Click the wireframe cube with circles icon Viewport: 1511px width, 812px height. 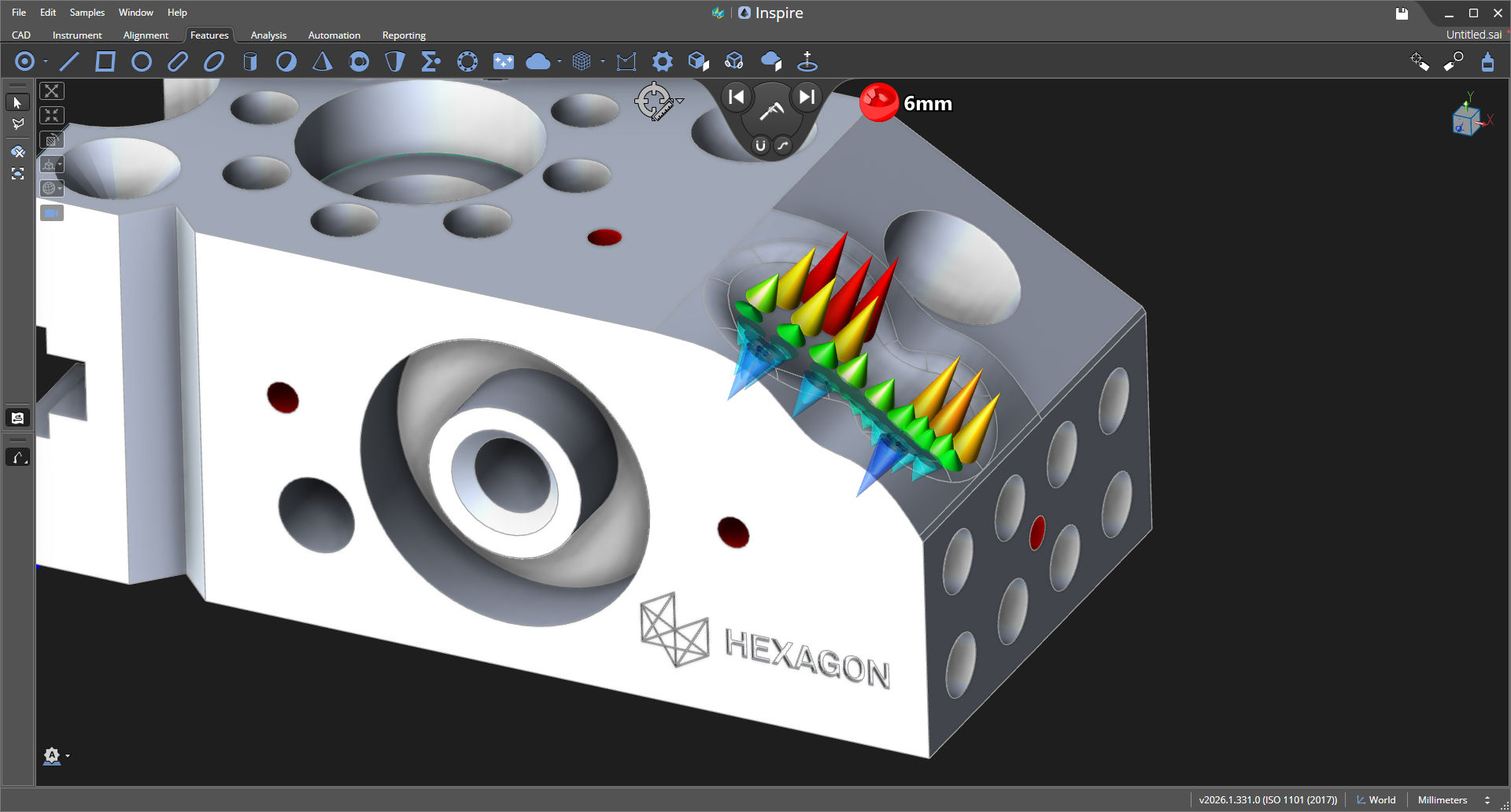click(734, 61)
